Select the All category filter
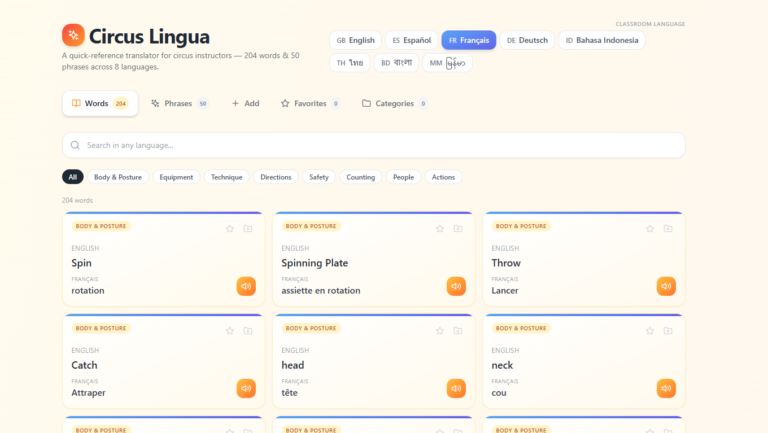Screen dimensions: 768x433 coord(72,177)
